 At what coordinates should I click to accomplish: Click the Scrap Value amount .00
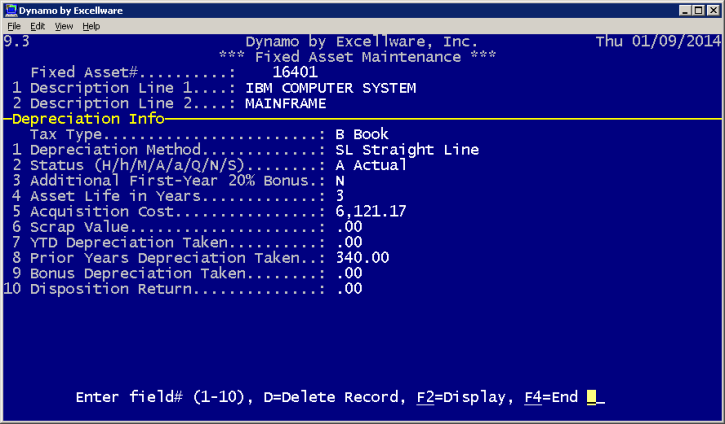click(350, 227)
